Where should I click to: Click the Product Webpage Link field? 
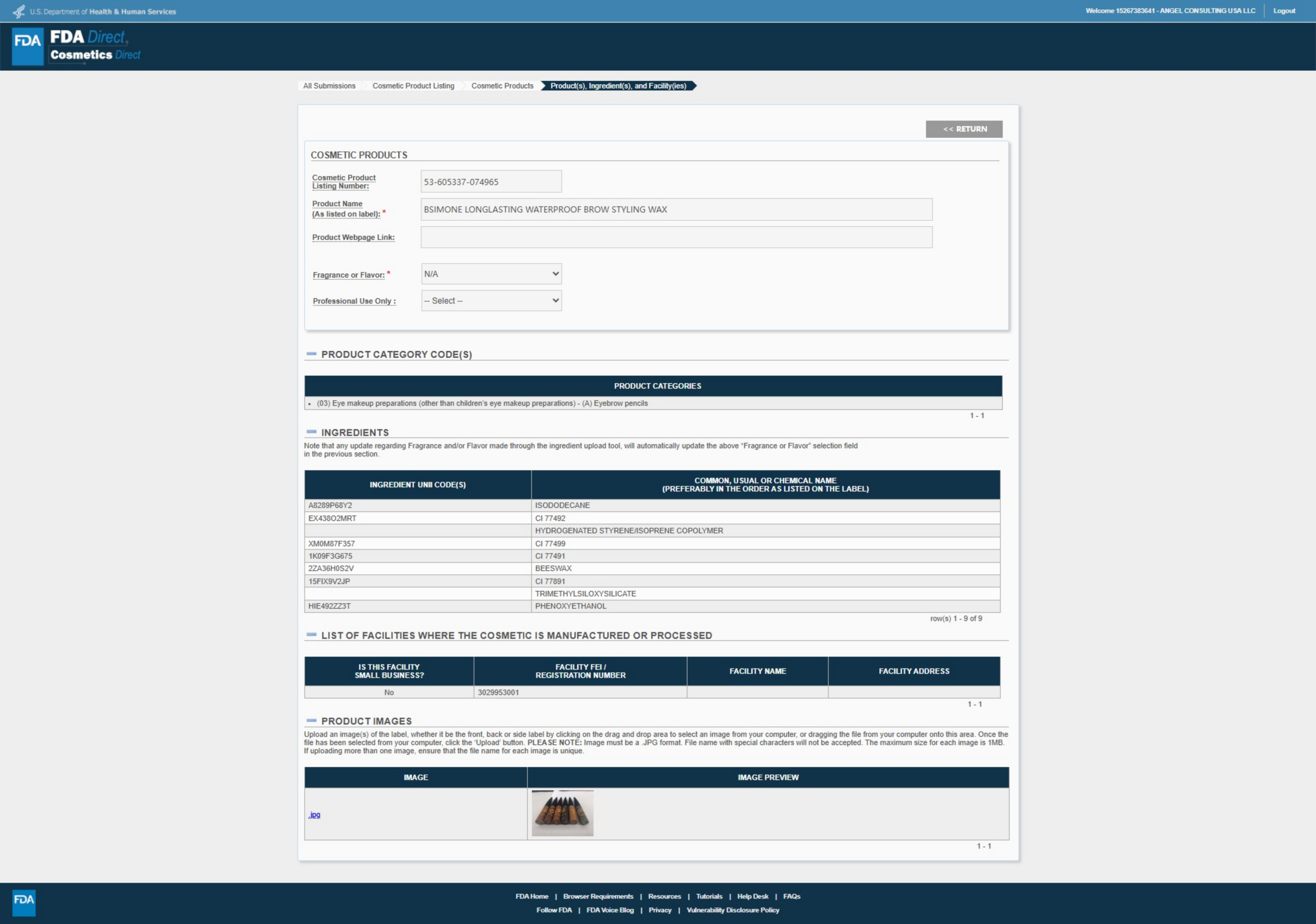tap(676, 237)
